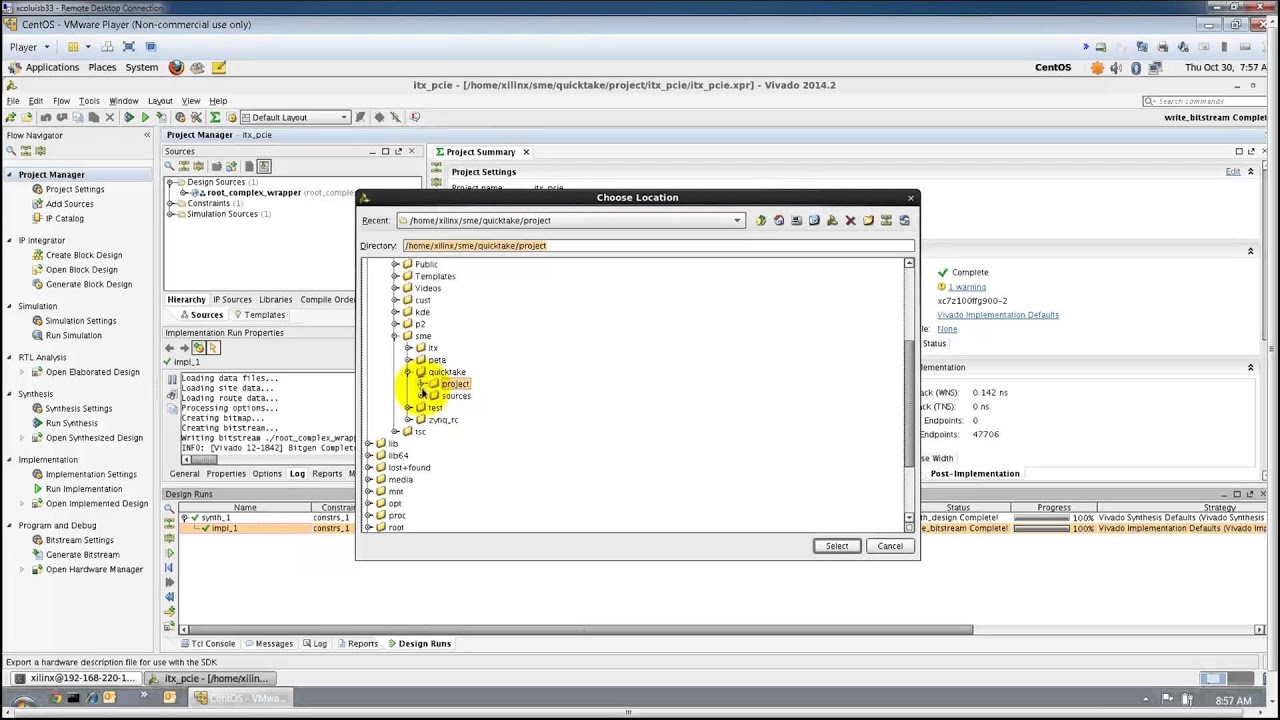The height and width of the screenshot is (720, 1280).
Task: Open the File menu
Action: pos(13,101)
